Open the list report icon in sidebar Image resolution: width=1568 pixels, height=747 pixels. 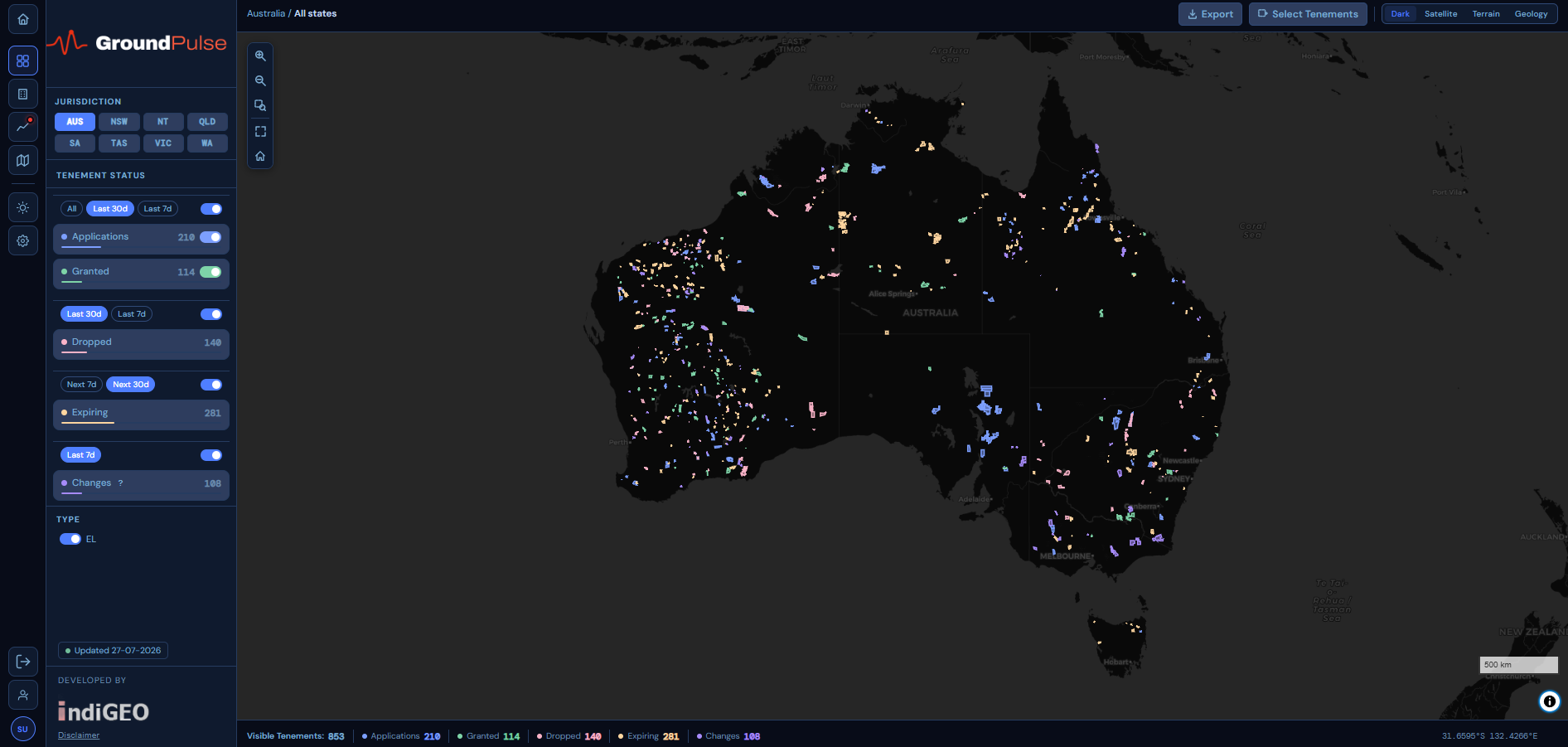point(23,94)
